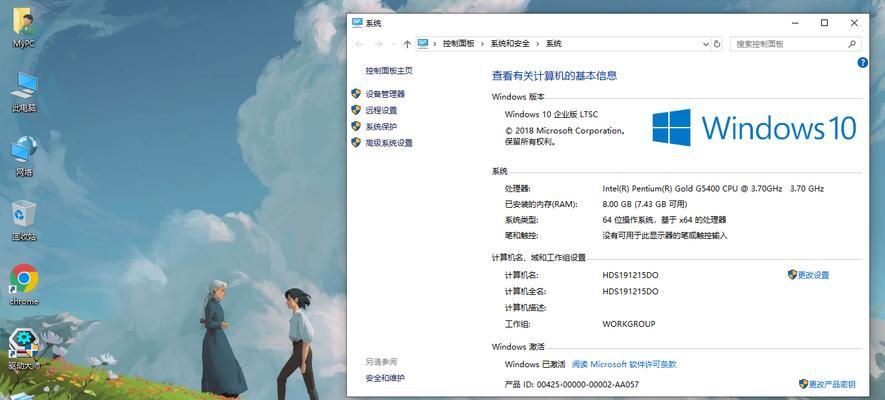Image resolution: width=885 pixels, height=400 pixels.
Task: Click the shield icon beside 更改设置
Action: [x=792, y=275]
